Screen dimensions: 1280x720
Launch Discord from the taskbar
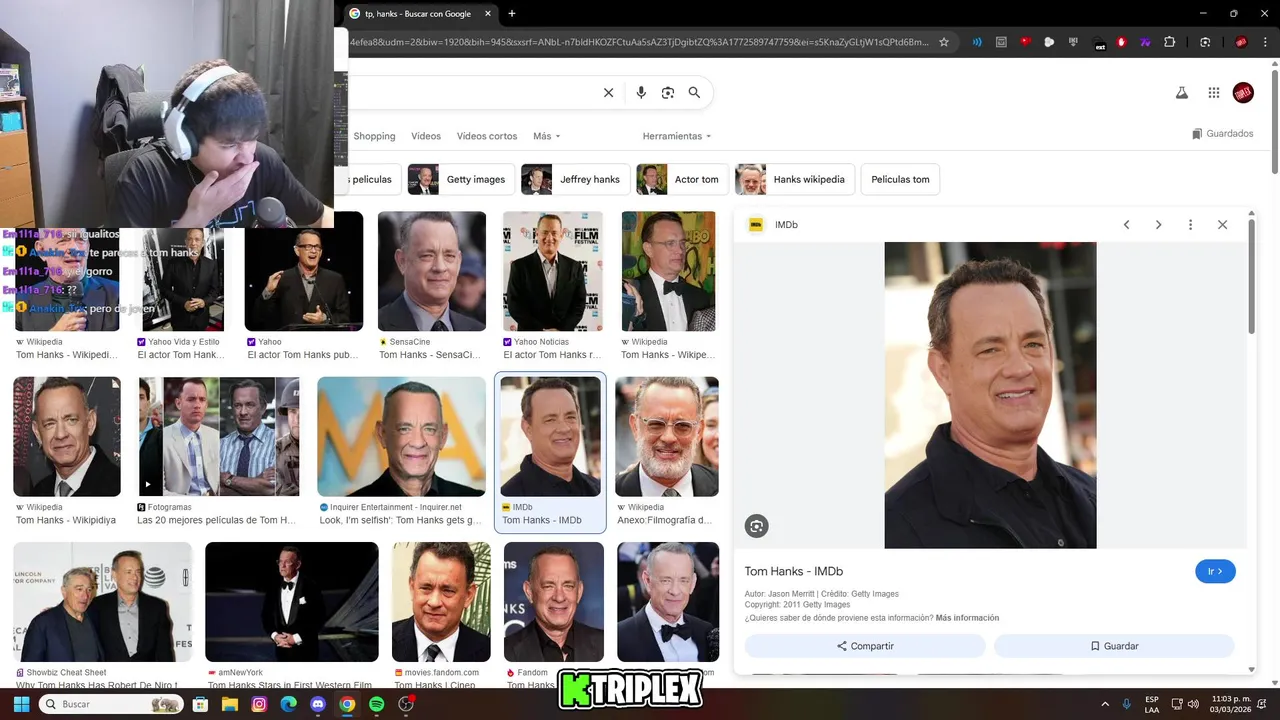tap(318, 704)
